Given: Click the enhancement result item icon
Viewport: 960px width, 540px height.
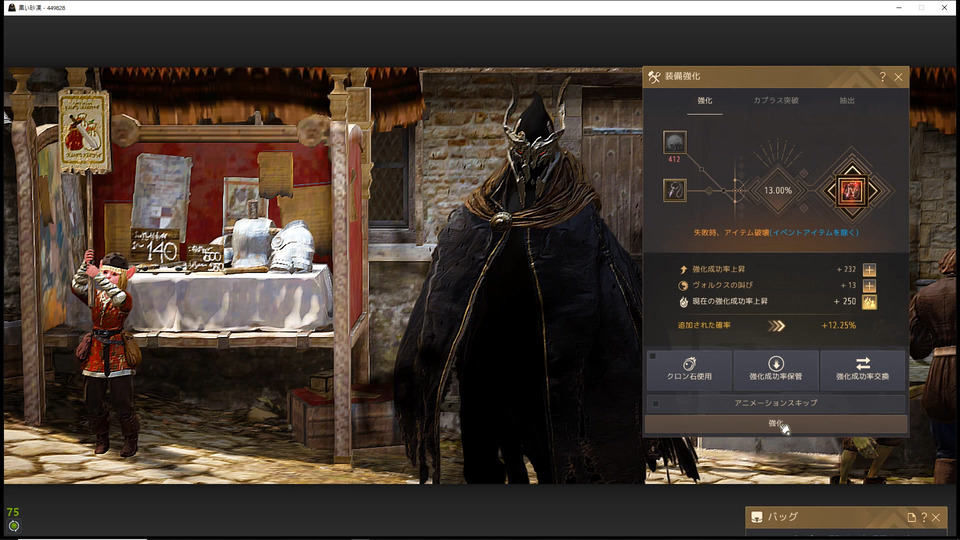Looking at the screenshot, I should [852, 191].
